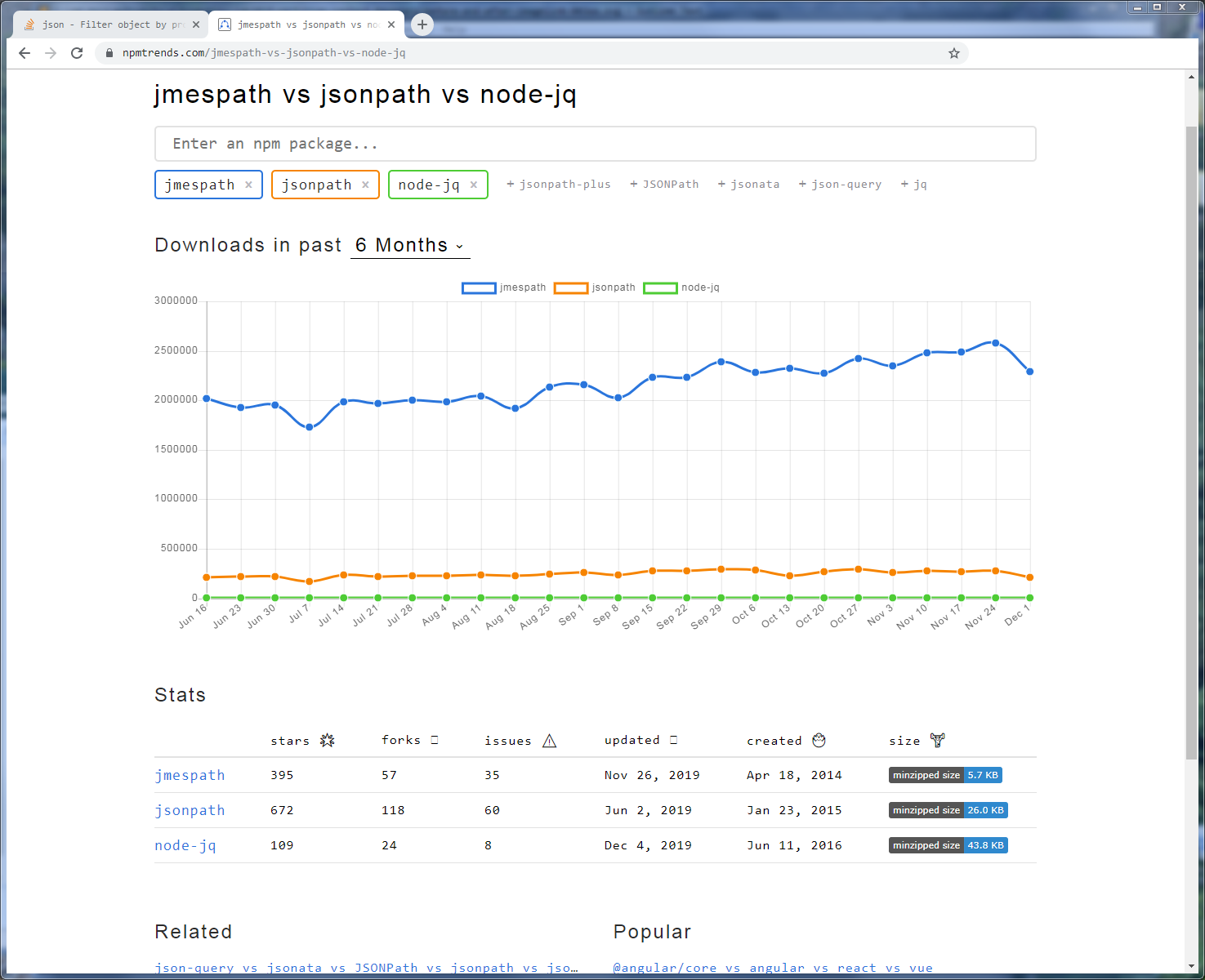1205x980 pixels.
Task: Open the 6 Months period dropdown
Action: [x=410, y=245]
